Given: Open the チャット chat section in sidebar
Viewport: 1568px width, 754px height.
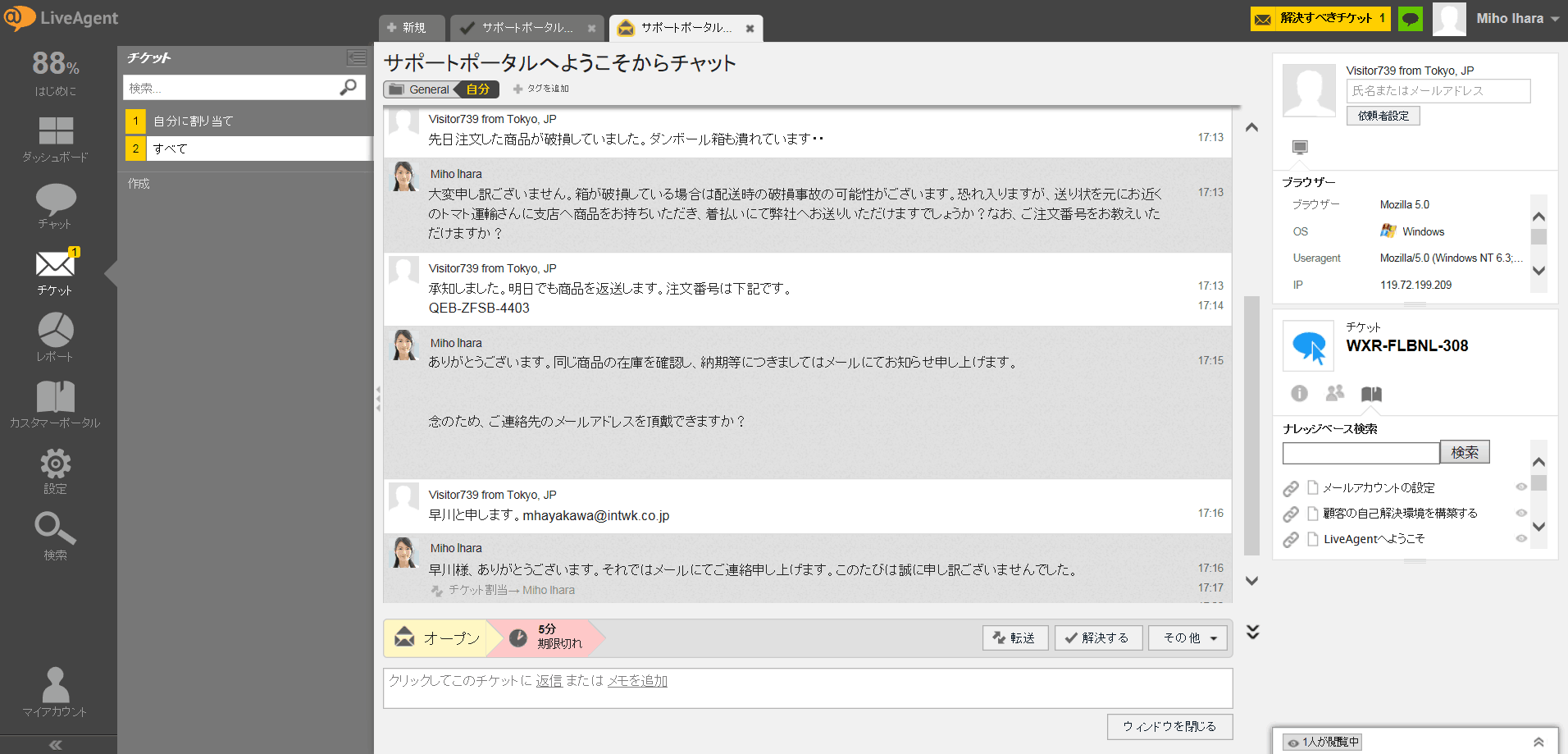Looking at the screenshot, I should tap(55, 206).
